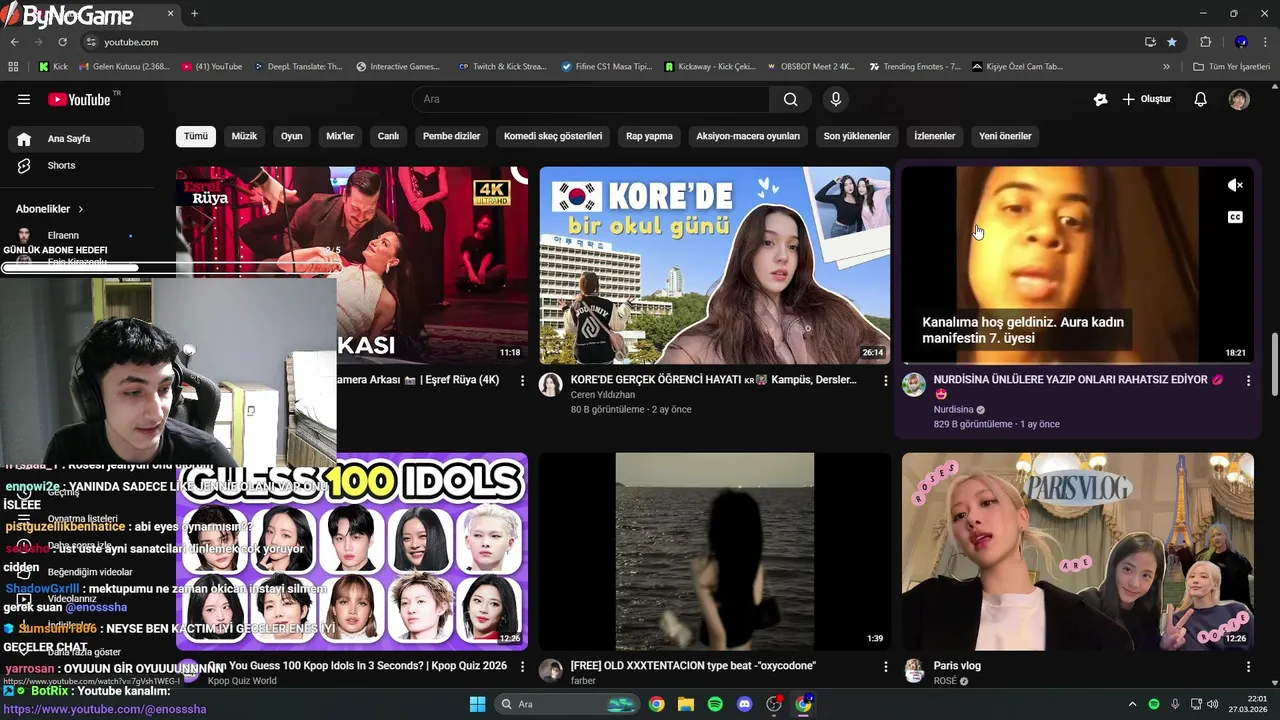Show more bookmarks with the chevron
Screen dimensions: 1280x720
[1166, 67]
